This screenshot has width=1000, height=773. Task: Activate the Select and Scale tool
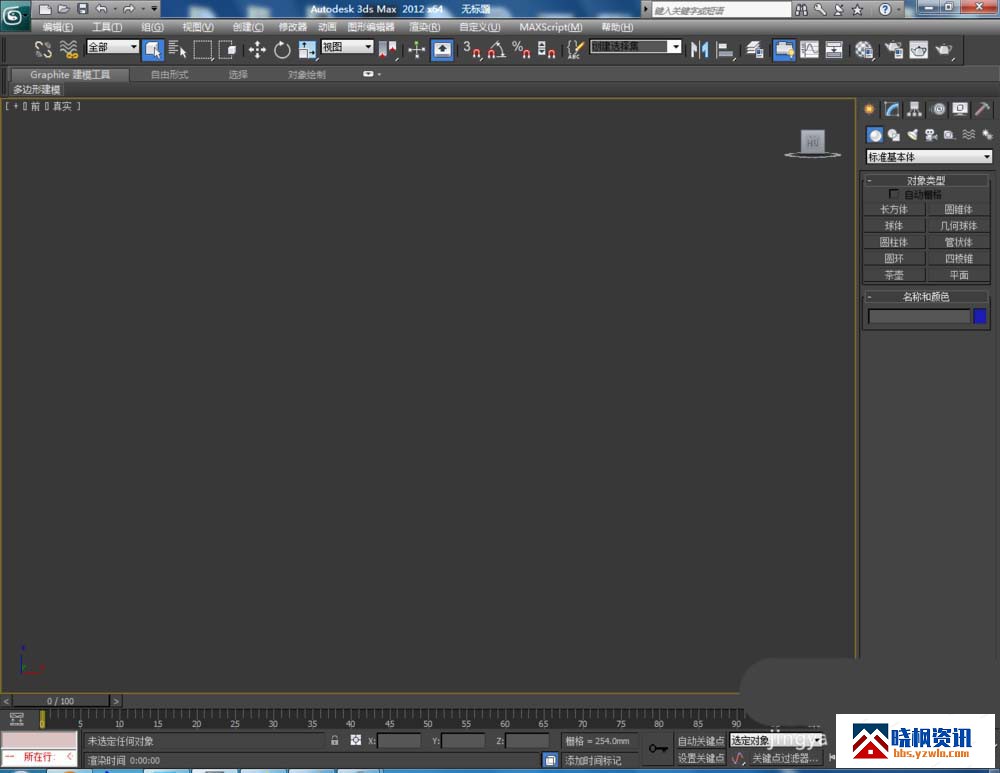click(x=307, y=49)
